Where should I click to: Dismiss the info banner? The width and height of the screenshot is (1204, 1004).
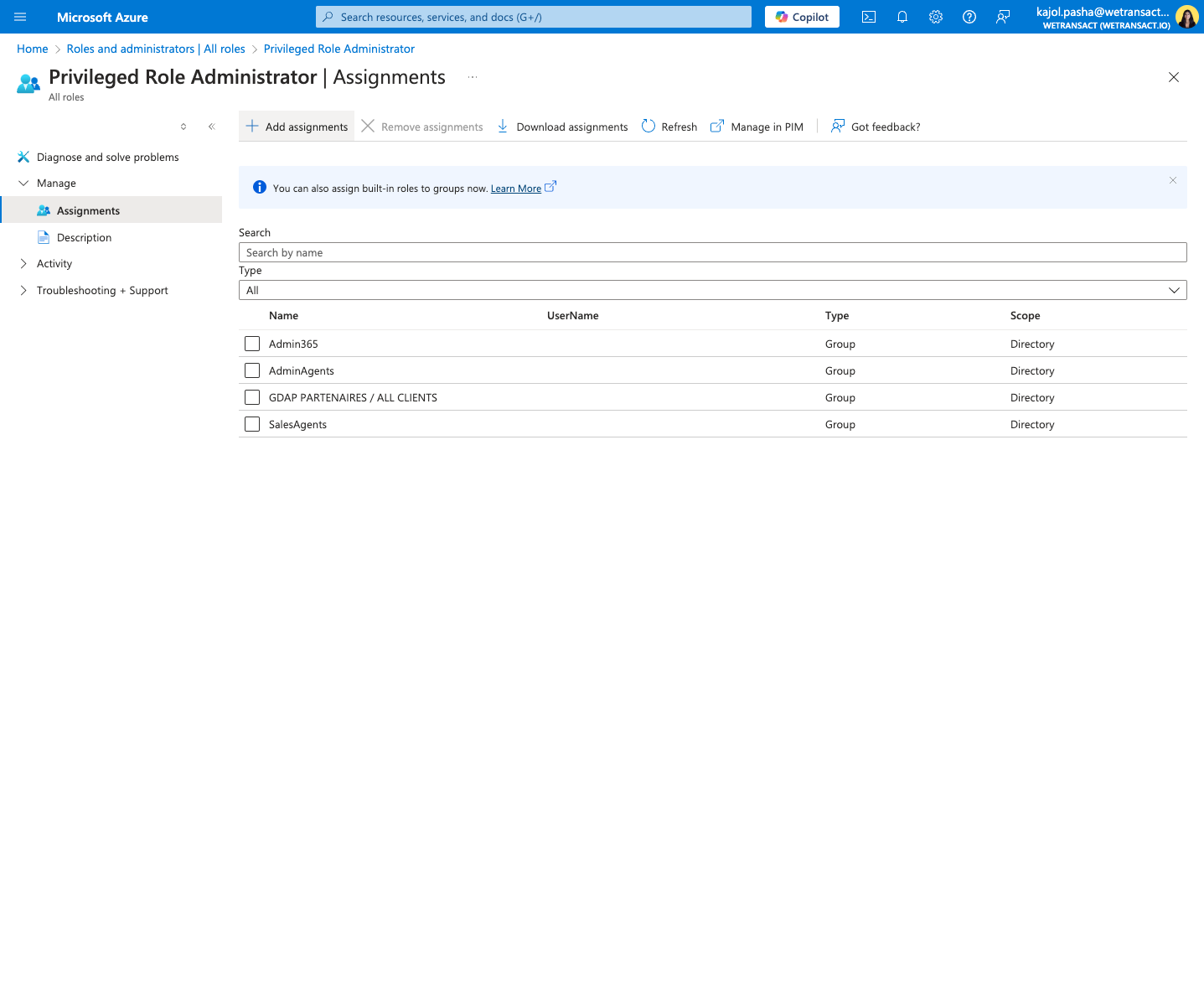[1173, 180]
